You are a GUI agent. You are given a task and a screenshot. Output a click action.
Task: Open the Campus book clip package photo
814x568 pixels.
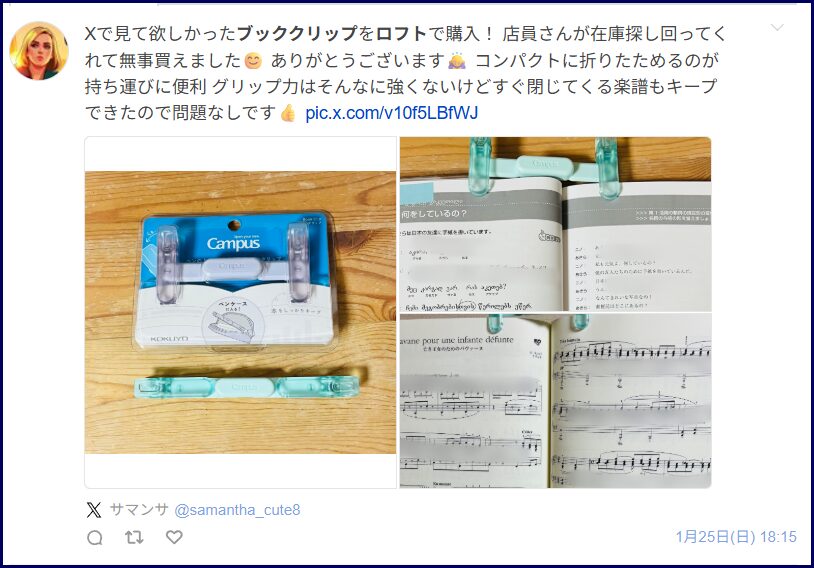[x=240, y=312]
